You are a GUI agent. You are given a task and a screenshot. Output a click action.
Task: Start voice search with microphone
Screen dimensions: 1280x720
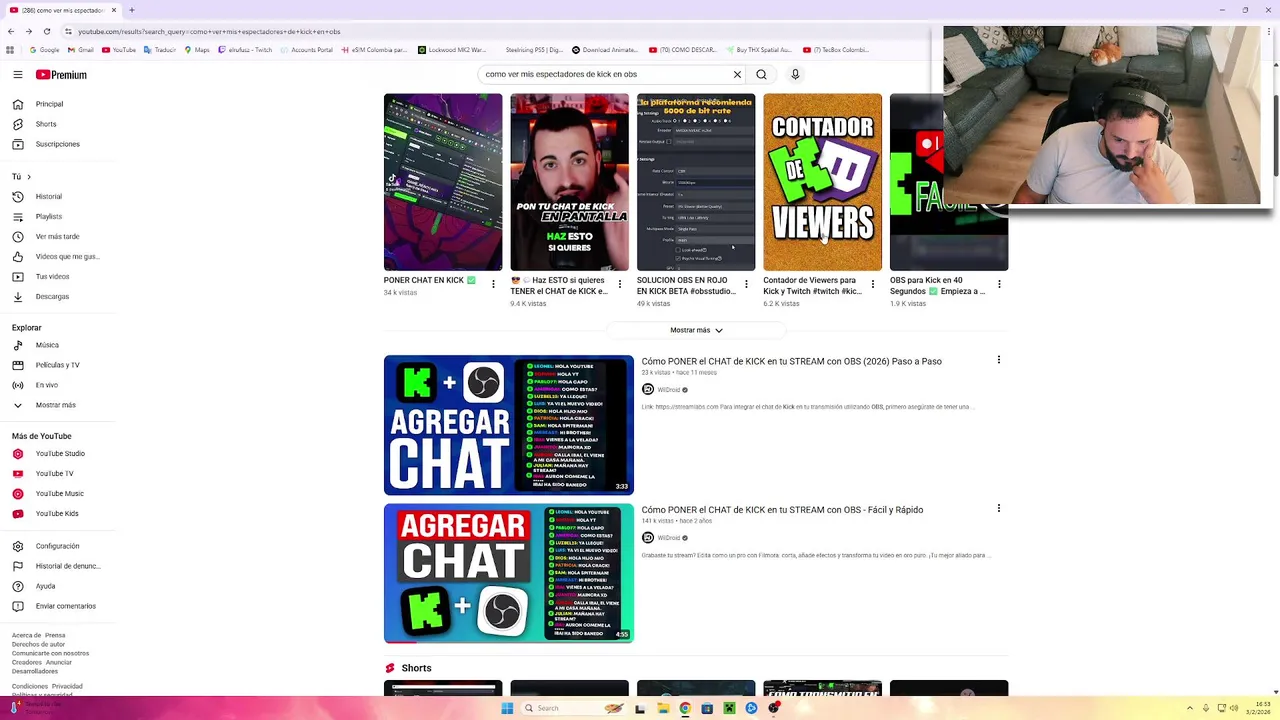click(795, 74)
